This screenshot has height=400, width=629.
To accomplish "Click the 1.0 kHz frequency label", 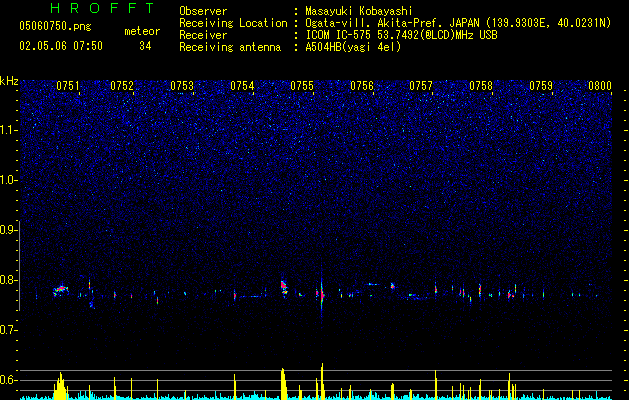I will coord(8,180).
